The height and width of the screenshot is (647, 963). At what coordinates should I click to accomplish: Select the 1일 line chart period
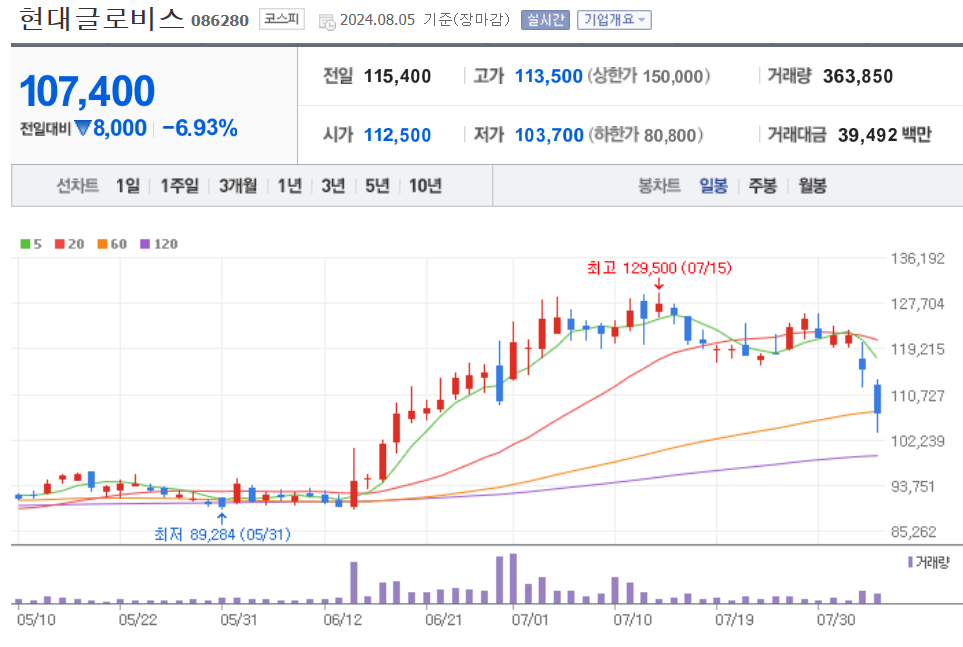coord(128,186)
